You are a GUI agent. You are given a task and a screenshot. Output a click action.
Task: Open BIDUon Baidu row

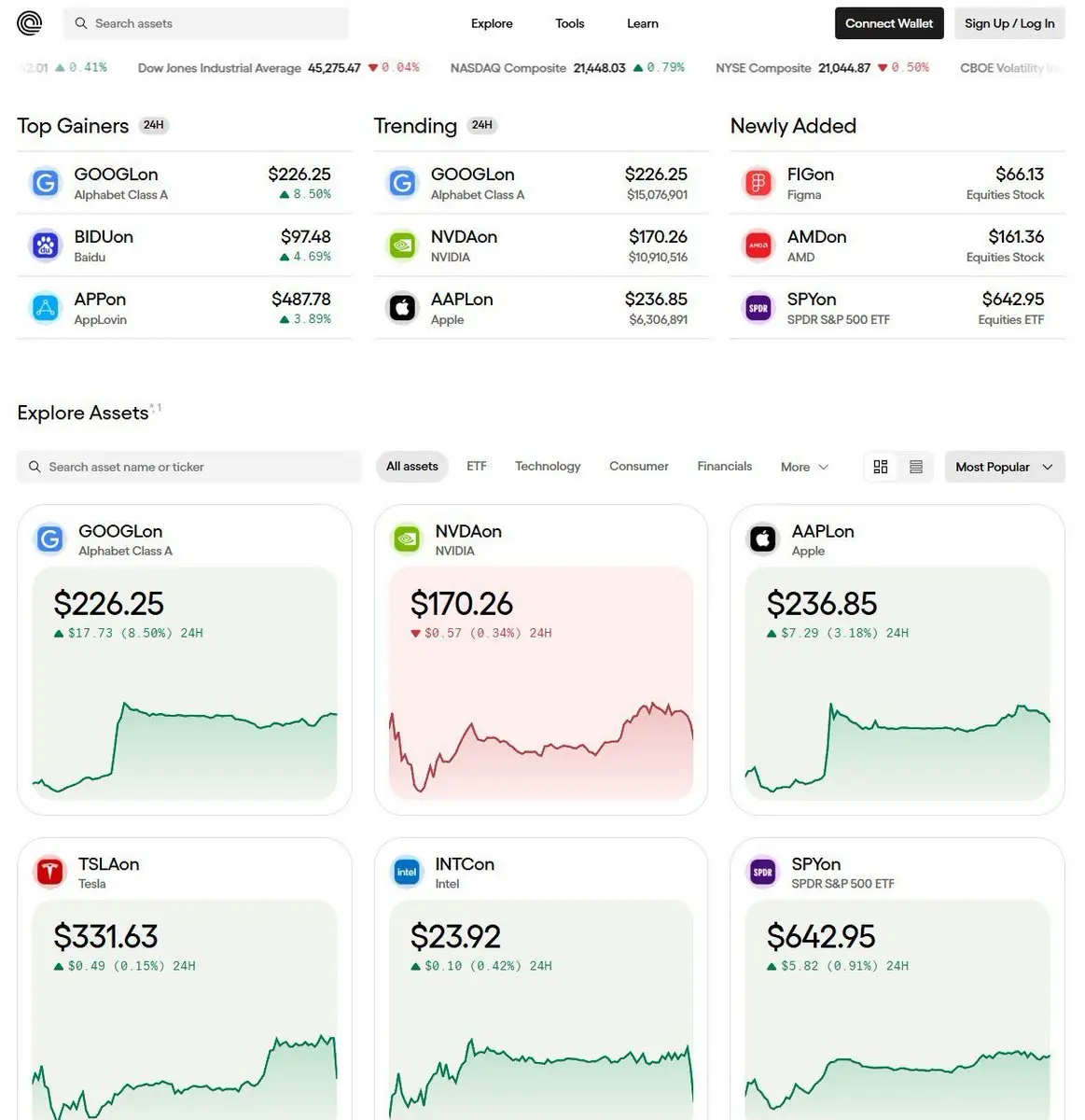click(185, 245)
